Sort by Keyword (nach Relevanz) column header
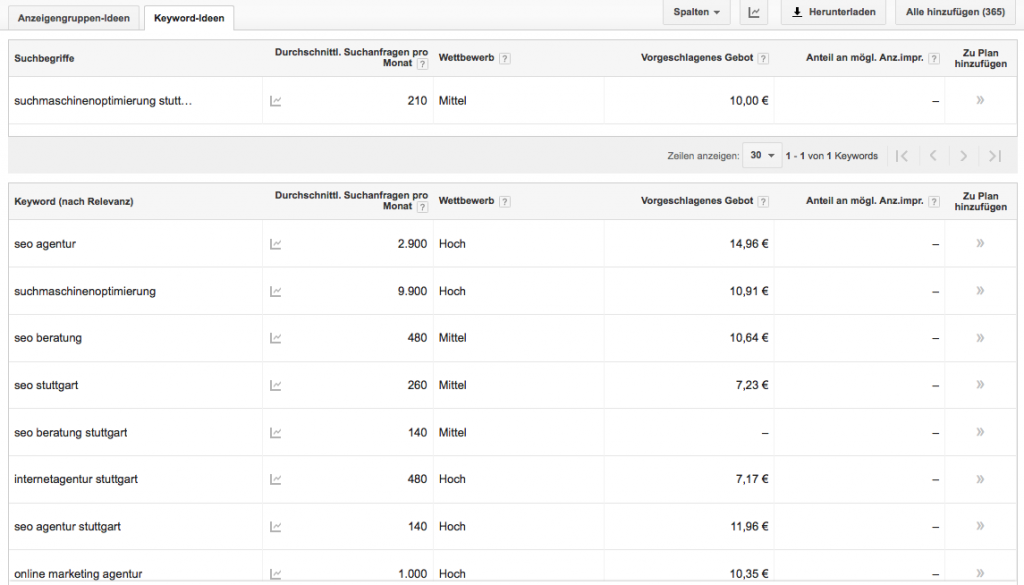This screenshot has width=1024, height=585. (x=74, y=202)
